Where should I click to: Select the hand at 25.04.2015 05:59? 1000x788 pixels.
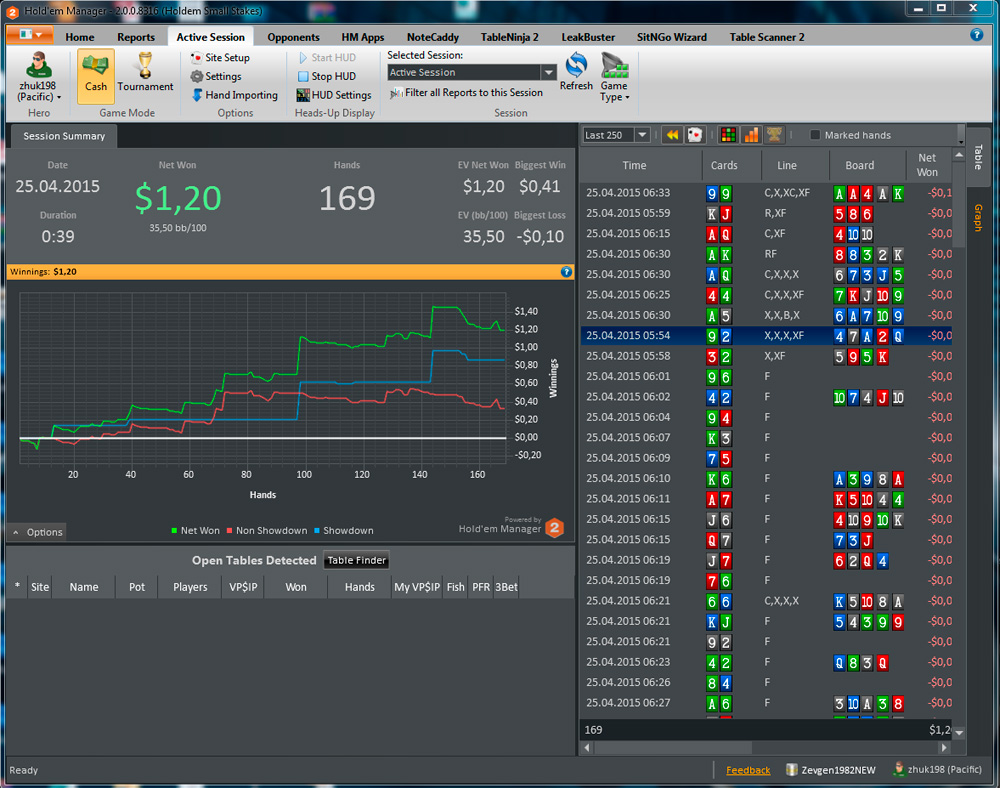[766, 213]
